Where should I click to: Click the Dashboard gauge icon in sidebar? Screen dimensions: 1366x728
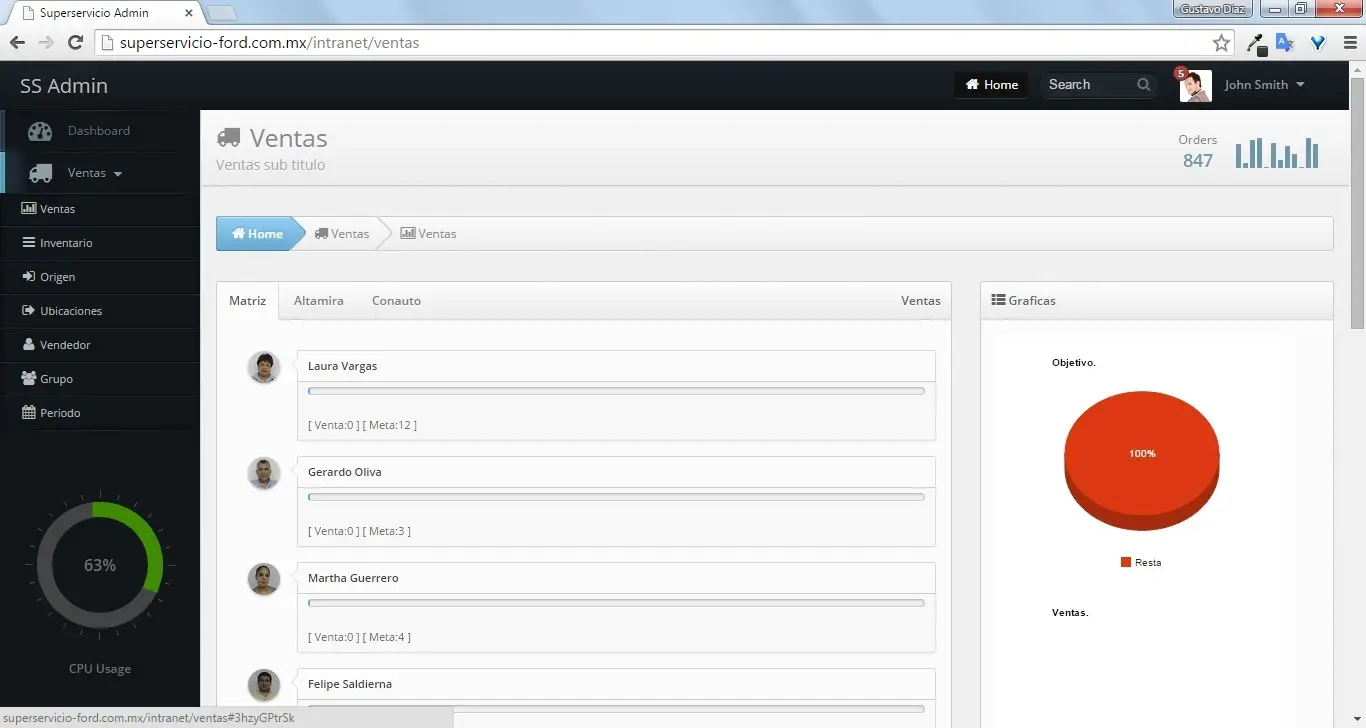coord(40,131)
